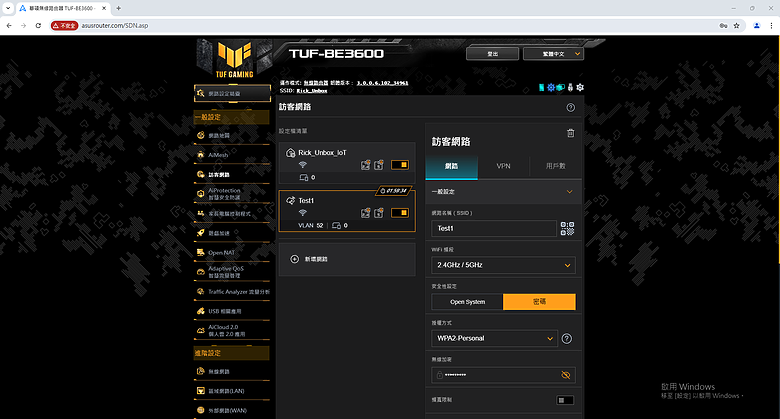This screenshot has width=780, height=419.
Task: Switch to the 用戶數 tab
Action: pos(556,166)
